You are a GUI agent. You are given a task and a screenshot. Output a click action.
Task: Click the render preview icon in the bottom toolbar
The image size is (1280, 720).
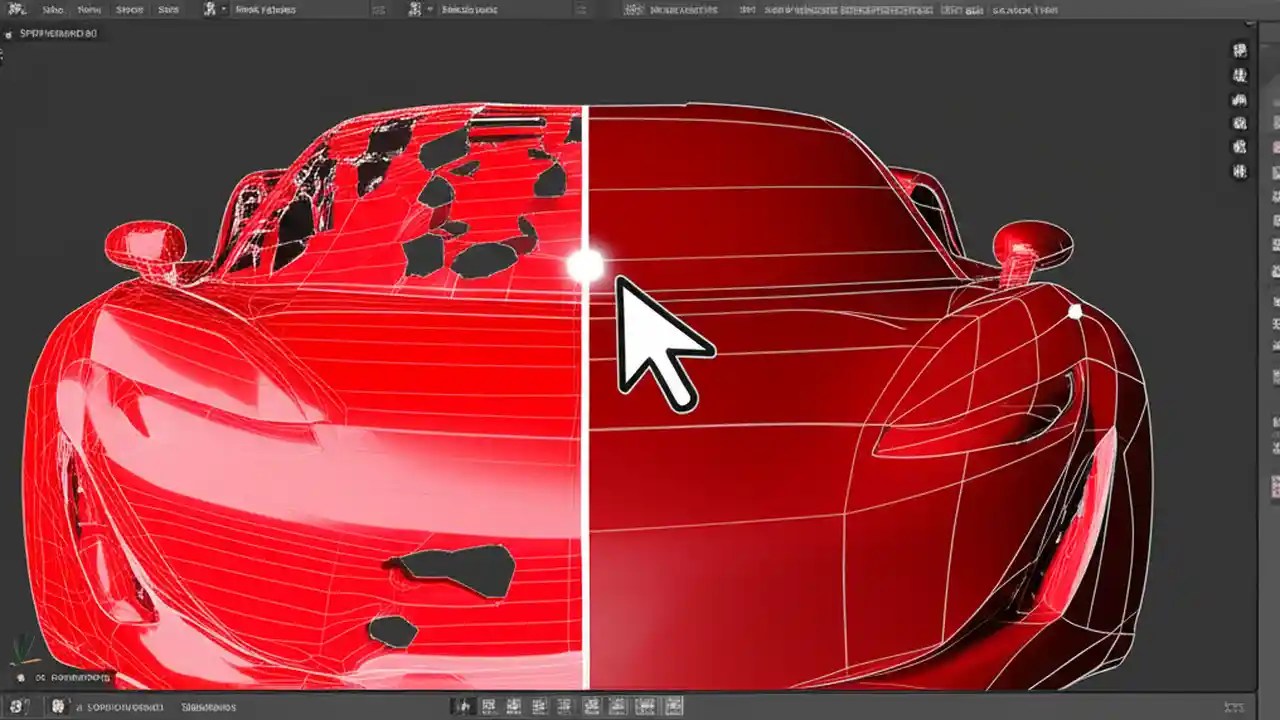point(676,705)
